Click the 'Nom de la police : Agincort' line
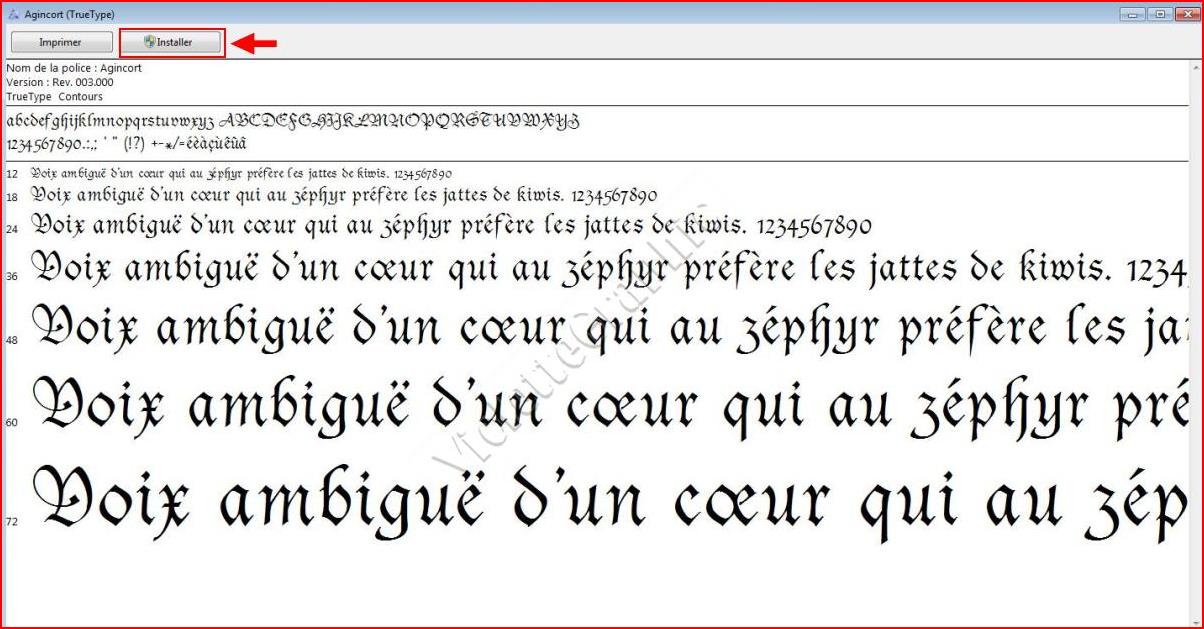Image resolution: width=1204 pixels, height=629 pixels. pos(74,68)
